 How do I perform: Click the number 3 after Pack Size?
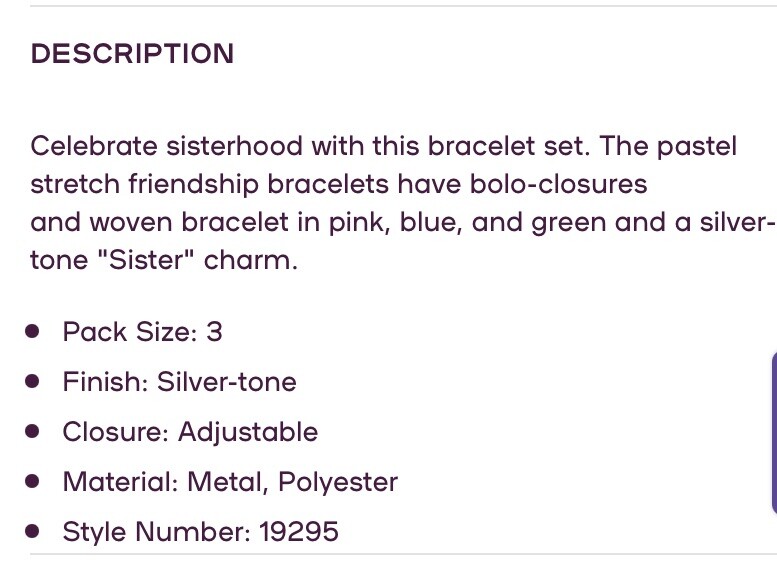click(x=214, y=331)
